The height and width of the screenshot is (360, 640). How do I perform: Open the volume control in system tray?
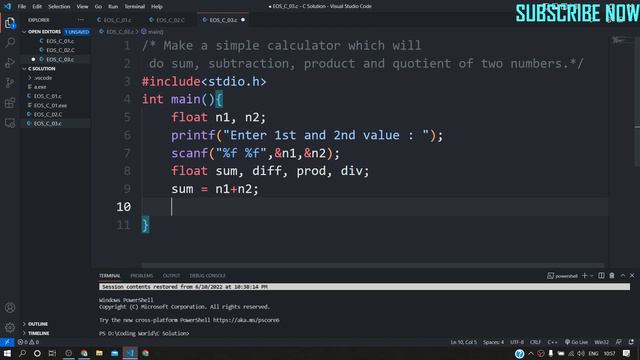coord(581,353)
